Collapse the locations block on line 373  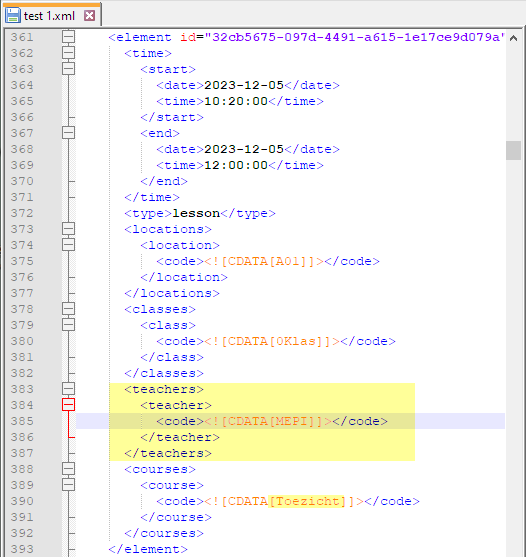pos(69,229)
